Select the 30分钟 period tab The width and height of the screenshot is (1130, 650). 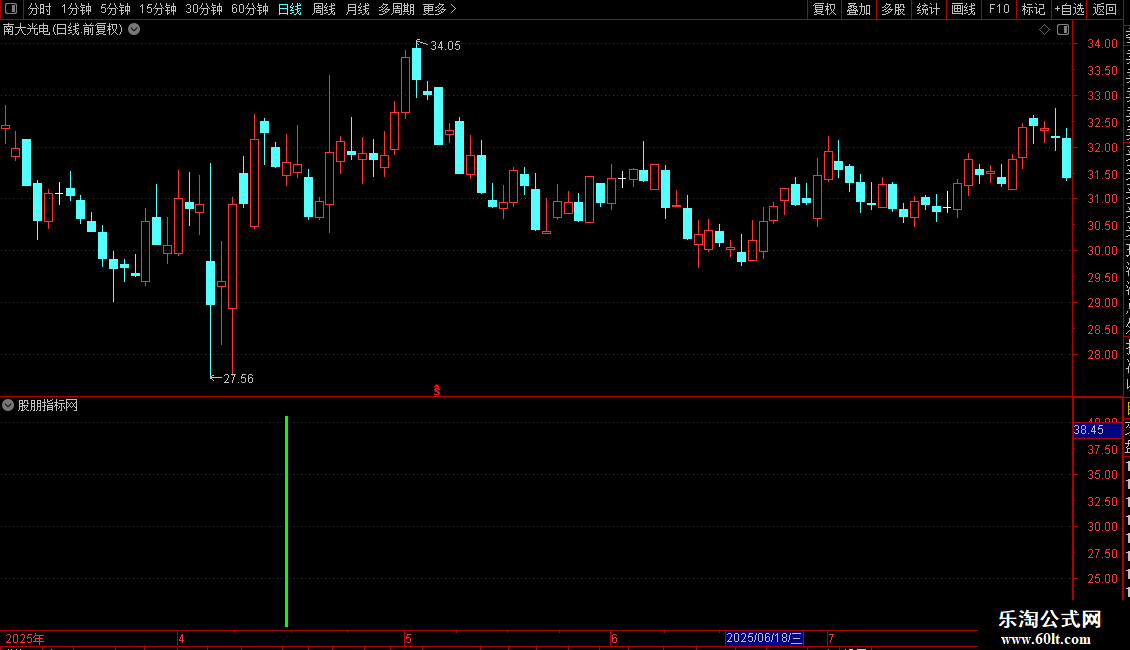(204, 9)
